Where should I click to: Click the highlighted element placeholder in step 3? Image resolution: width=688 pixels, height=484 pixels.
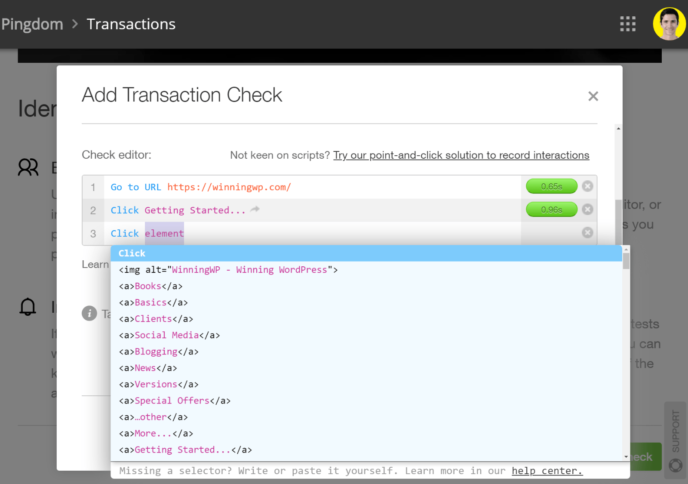[164, 233]
